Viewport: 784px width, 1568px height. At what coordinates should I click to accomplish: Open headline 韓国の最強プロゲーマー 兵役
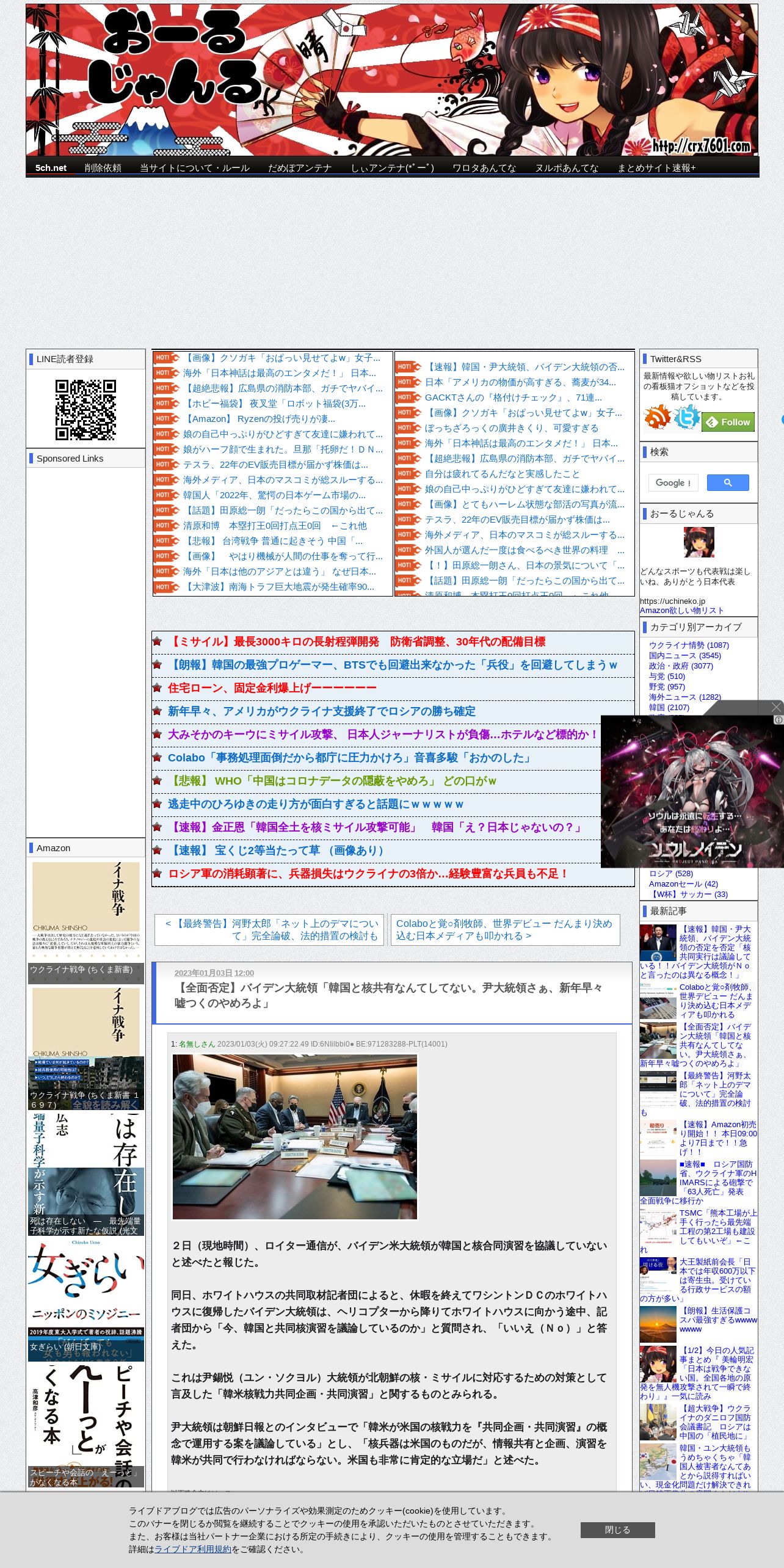click(393, 665)
